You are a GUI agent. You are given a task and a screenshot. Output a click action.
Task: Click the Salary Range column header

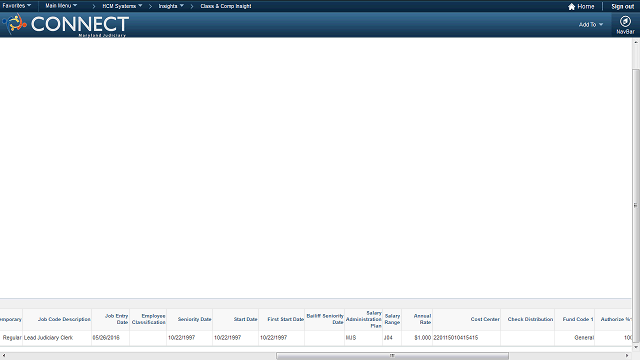pos(392,319)
